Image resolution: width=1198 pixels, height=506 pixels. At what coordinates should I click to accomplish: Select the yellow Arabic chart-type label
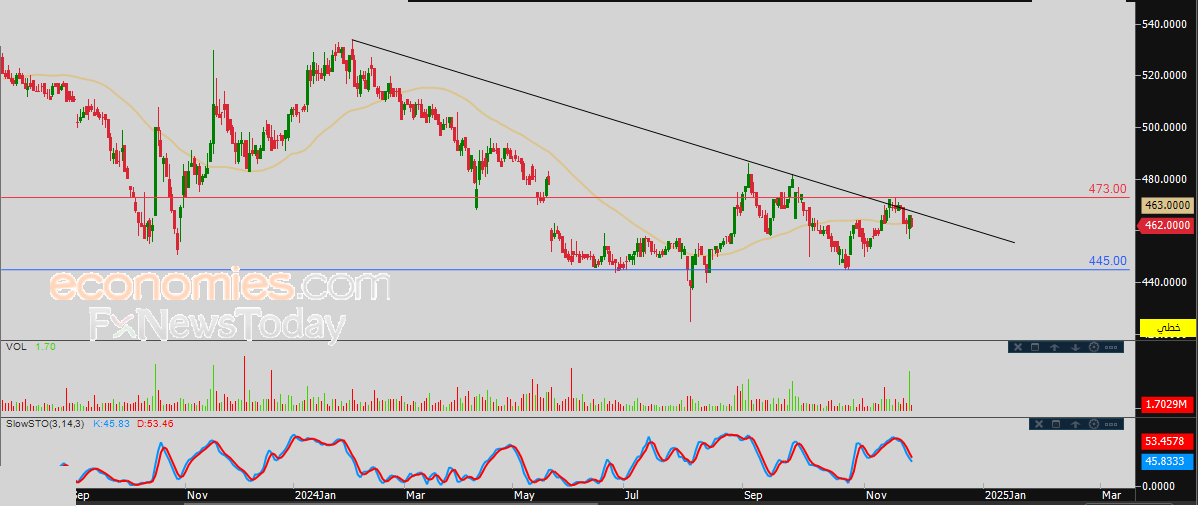tap(1167, 327)
